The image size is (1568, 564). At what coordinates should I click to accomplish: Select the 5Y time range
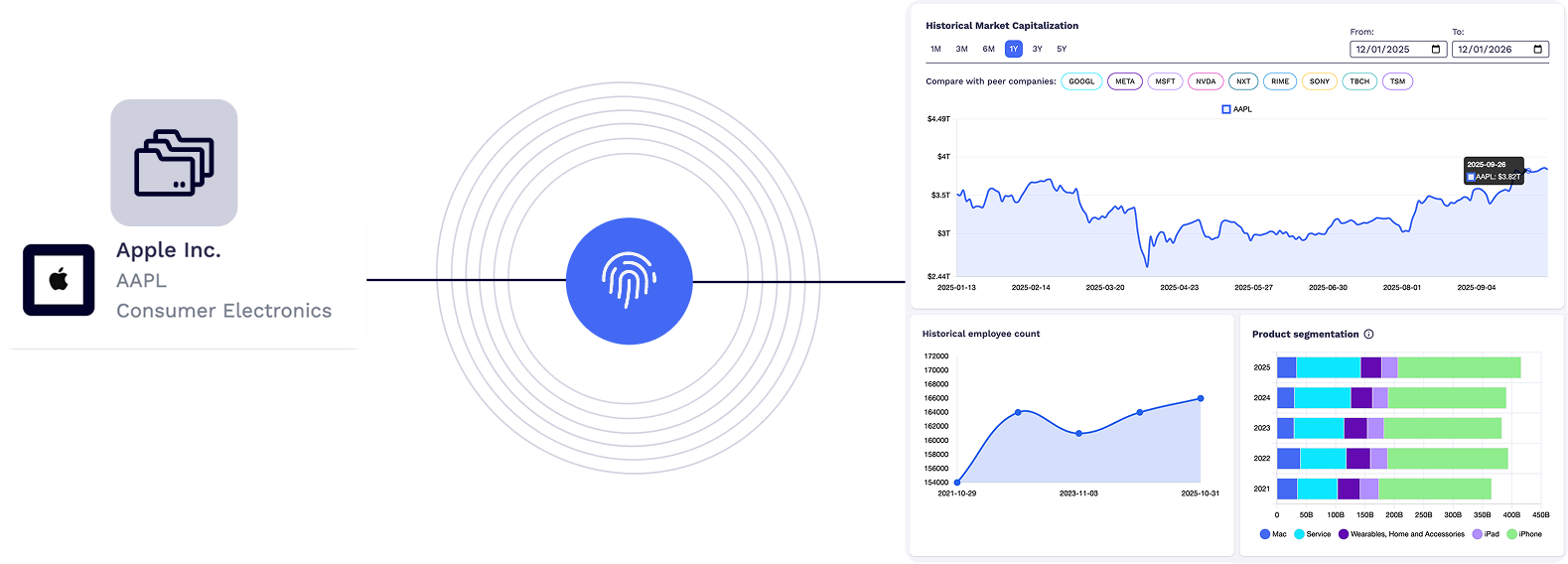[1062, 49]
